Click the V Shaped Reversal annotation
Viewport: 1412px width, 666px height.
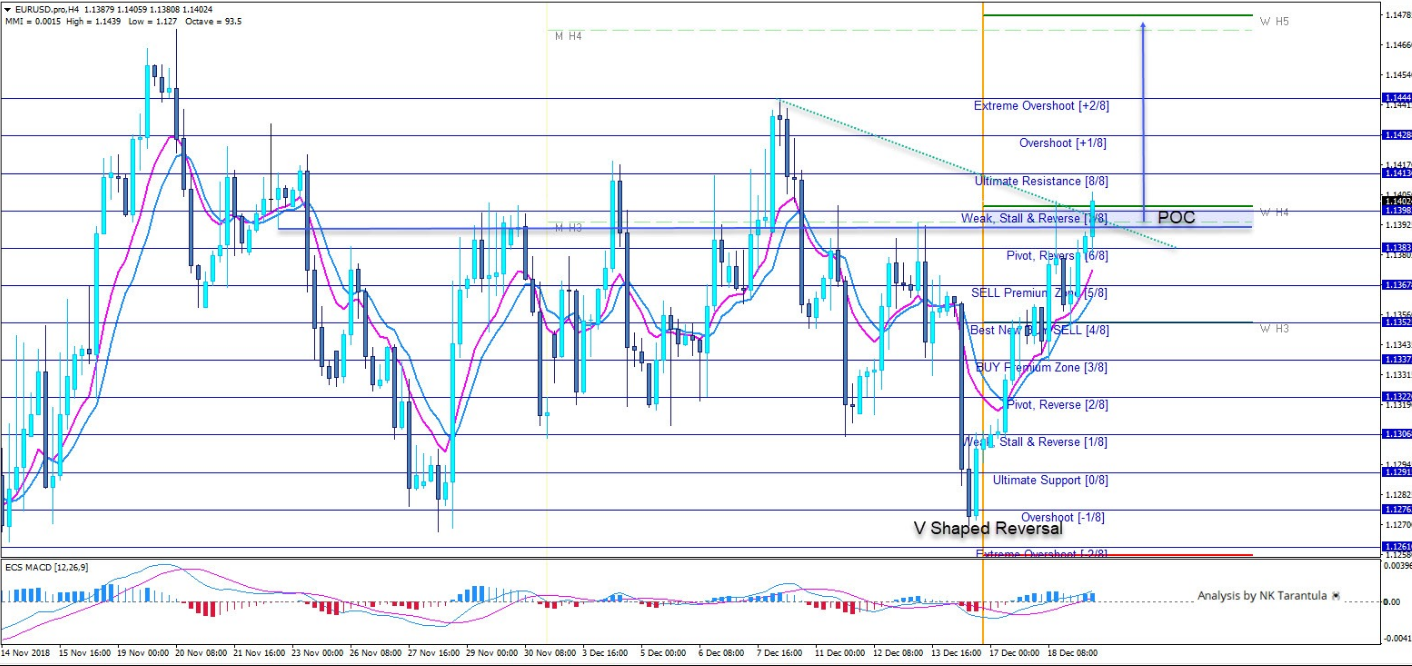[988, 528]
